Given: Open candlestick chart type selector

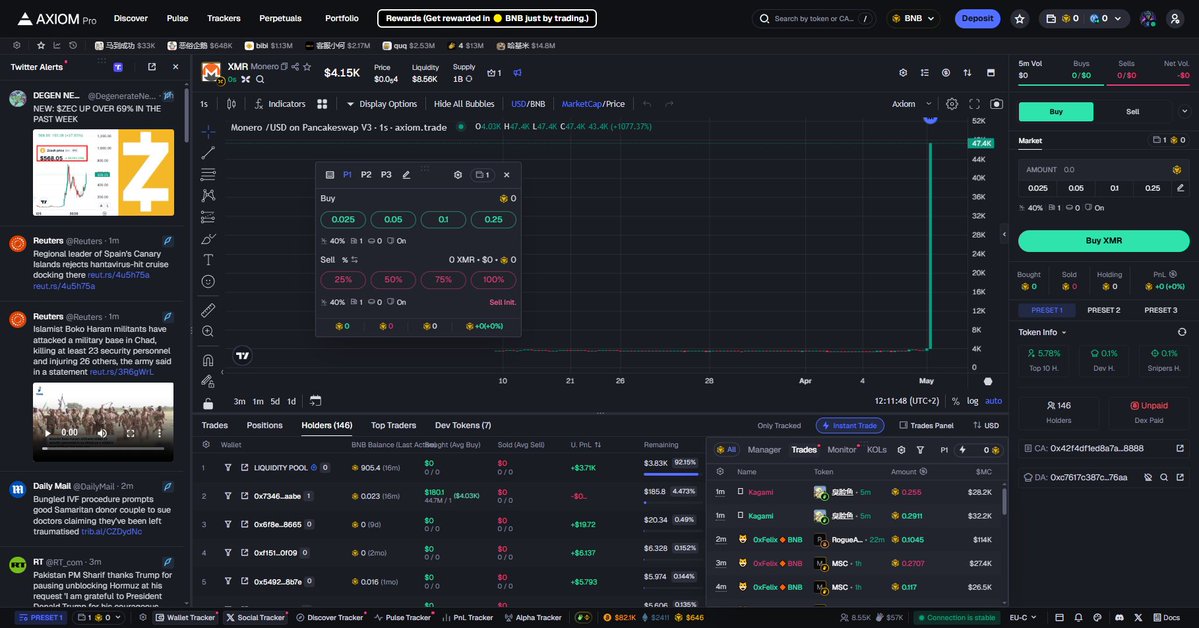Looking at the screenshot, I should pos(231,104).
